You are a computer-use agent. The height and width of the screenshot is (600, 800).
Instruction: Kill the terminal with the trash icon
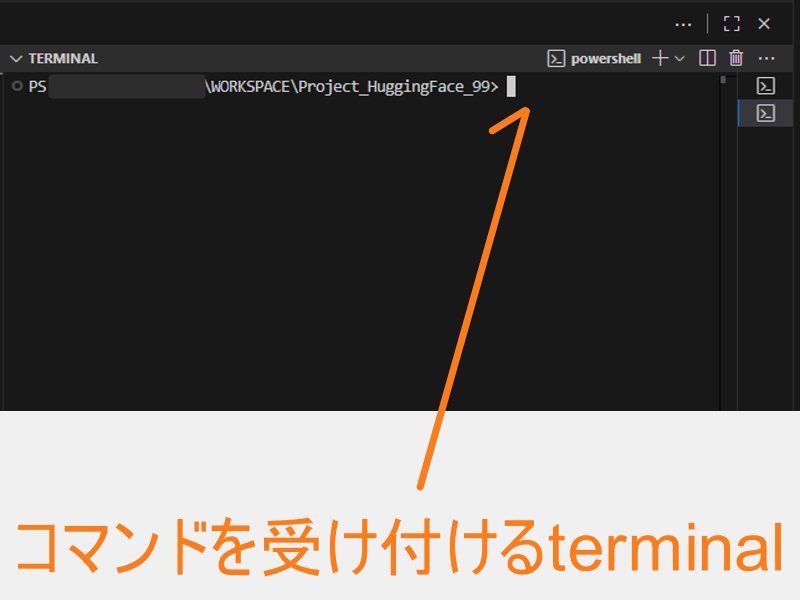(x=735, y=58)
